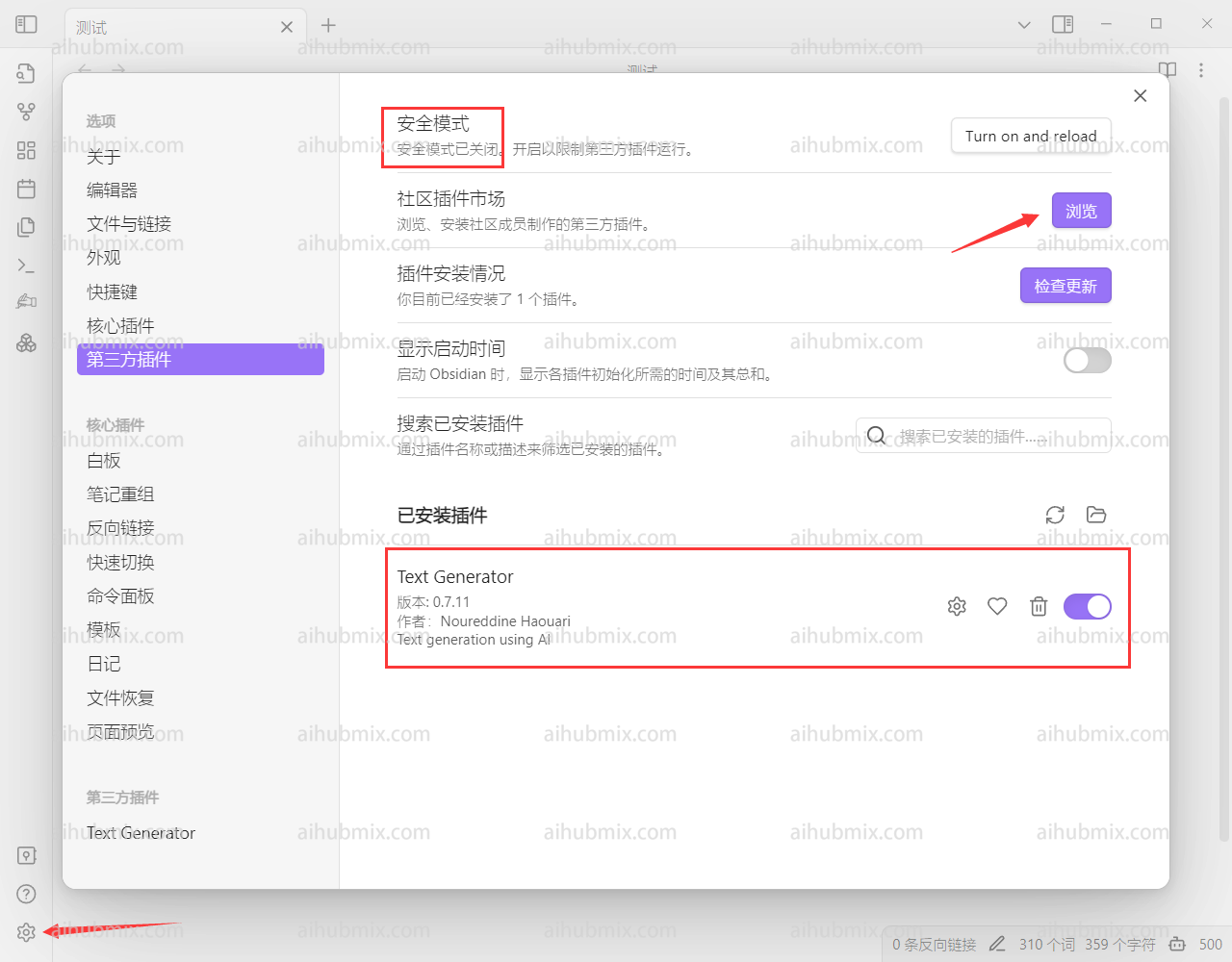This screenshot has height=962, width=1232.
Task: Open 页面预览 core plugin settings
Action: pos(200,731)
